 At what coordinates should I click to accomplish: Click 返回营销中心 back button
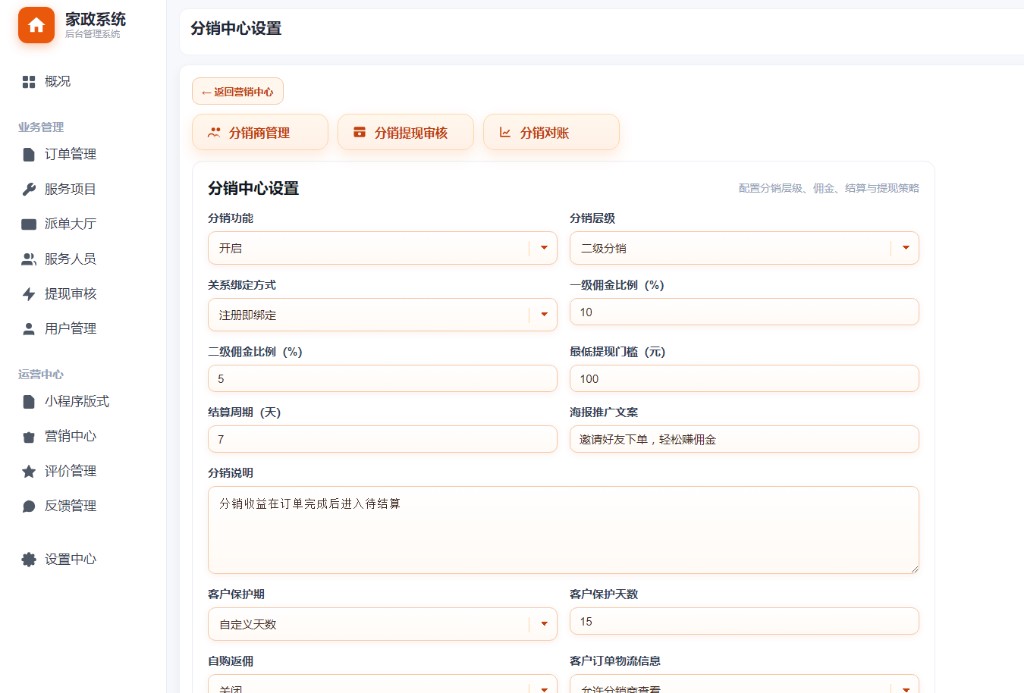pyautogui.click(x=238, y=91)
